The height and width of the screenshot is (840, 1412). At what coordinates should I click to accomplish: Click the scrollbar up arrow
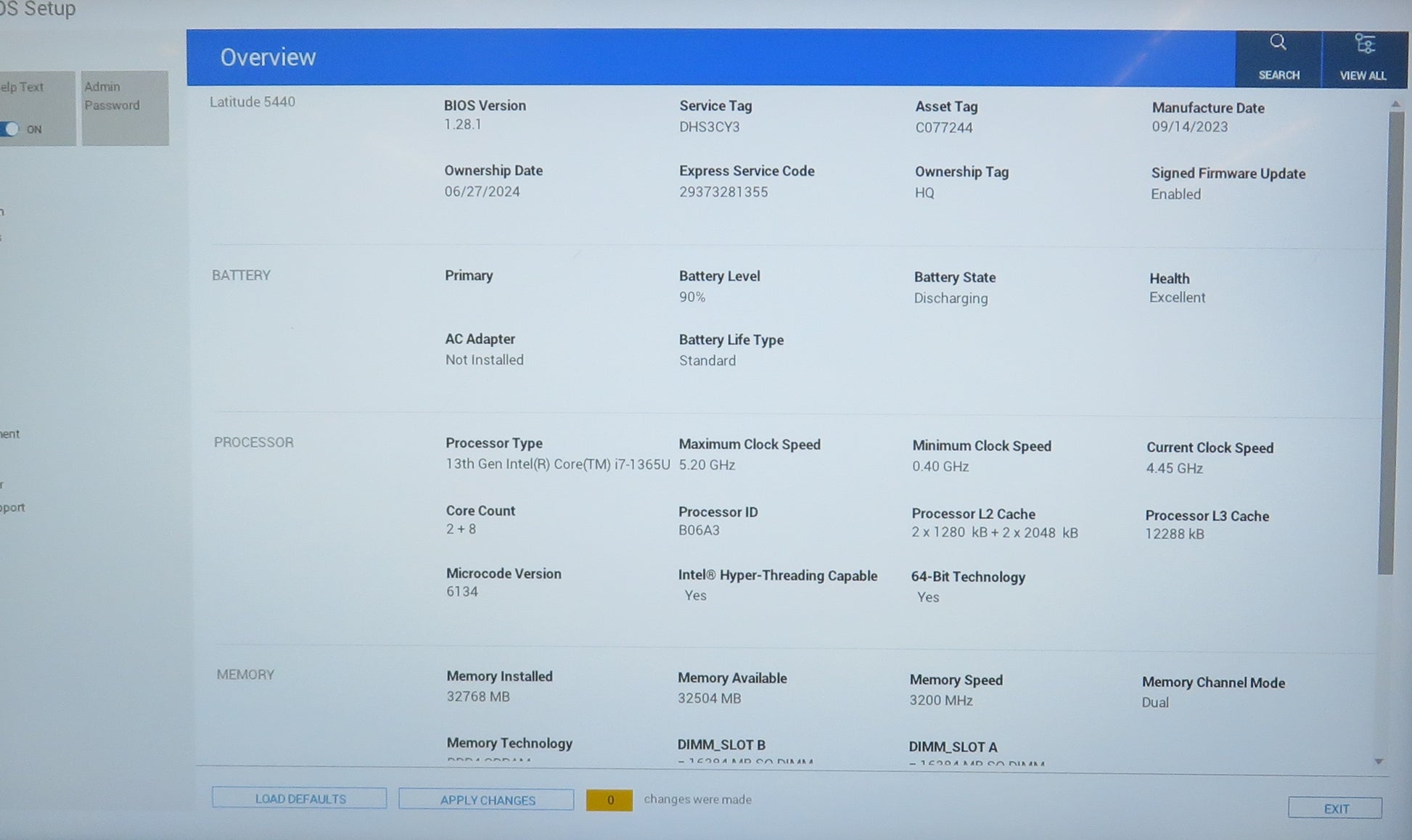(x=1395, y=105)
